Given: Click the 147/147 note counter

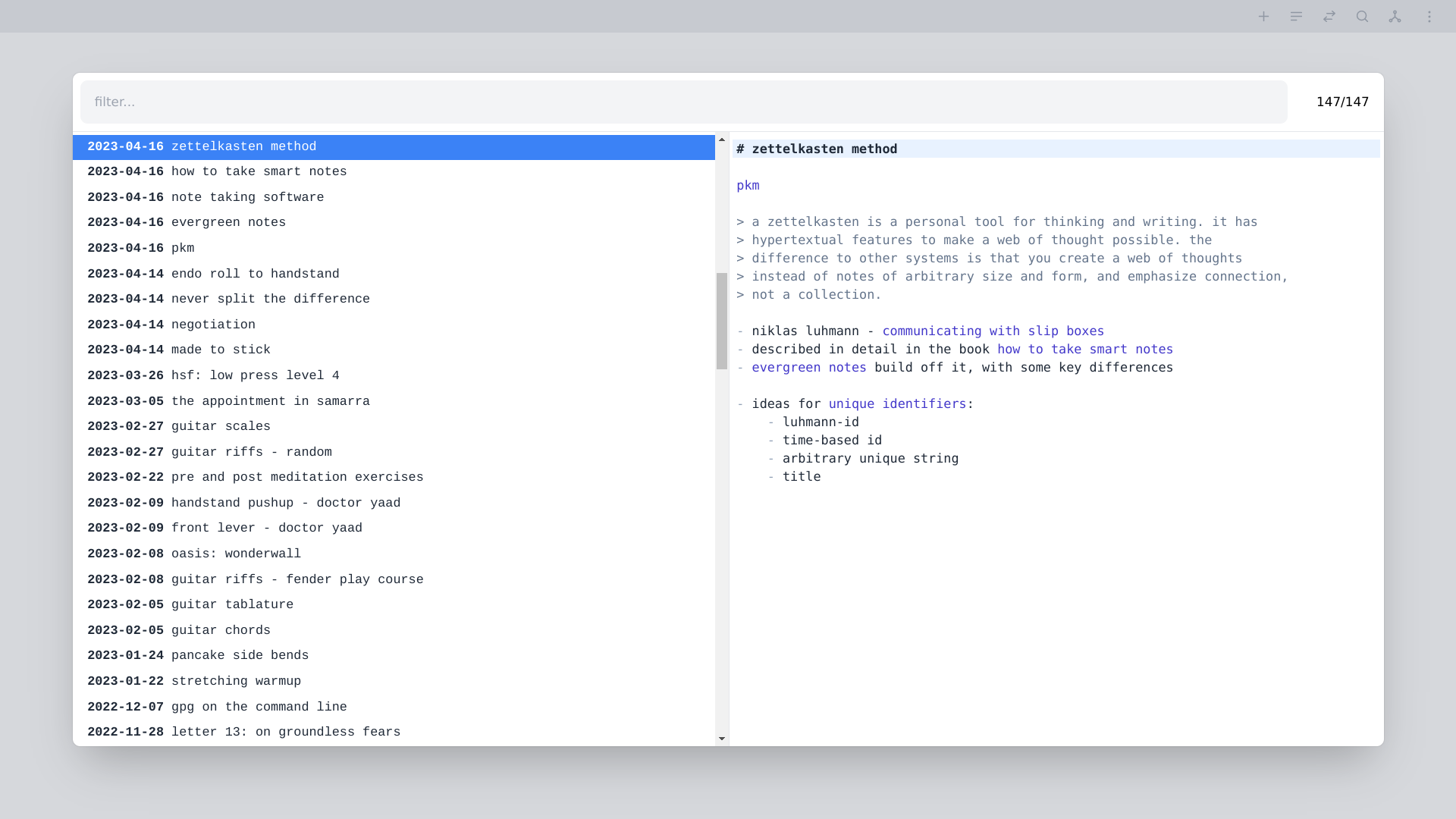Looking at the screenshot, I should point(1342,102).
